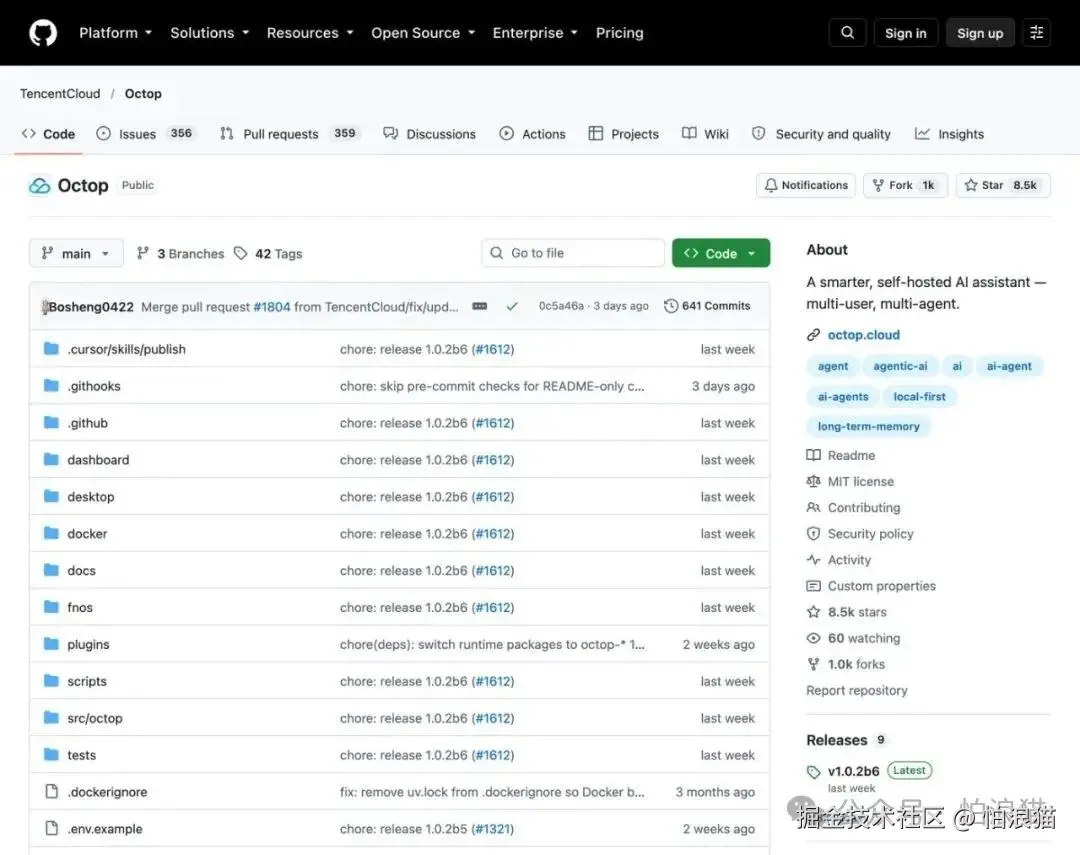Open the main branch selector
The width and height of the screenshot is (1080, 855).
pos(76,254)
